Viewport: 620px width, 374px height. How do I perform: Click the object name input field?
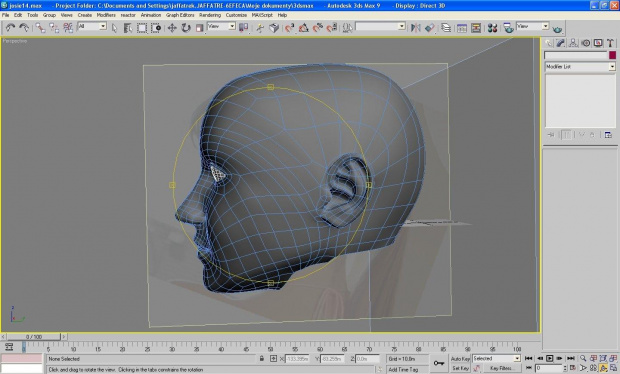click(x=575, y=55)
